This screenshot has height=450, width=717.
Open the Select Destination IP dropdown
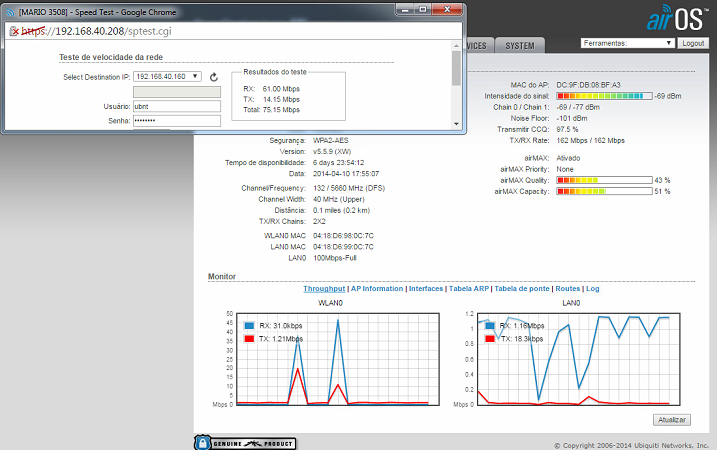pos(167,76)
